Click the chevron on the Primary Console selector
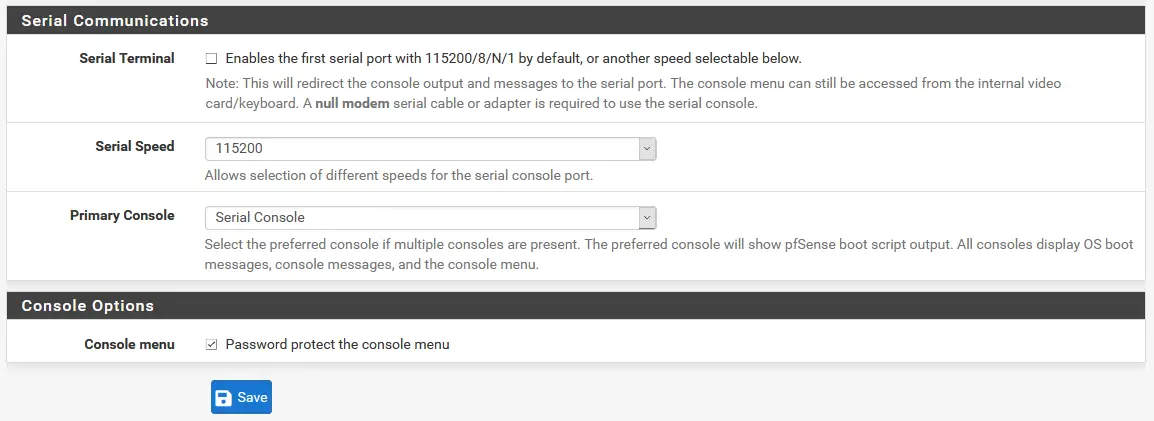Image resolution: width=1154 pixels, height=421 pixels. (x=647, y=217)
